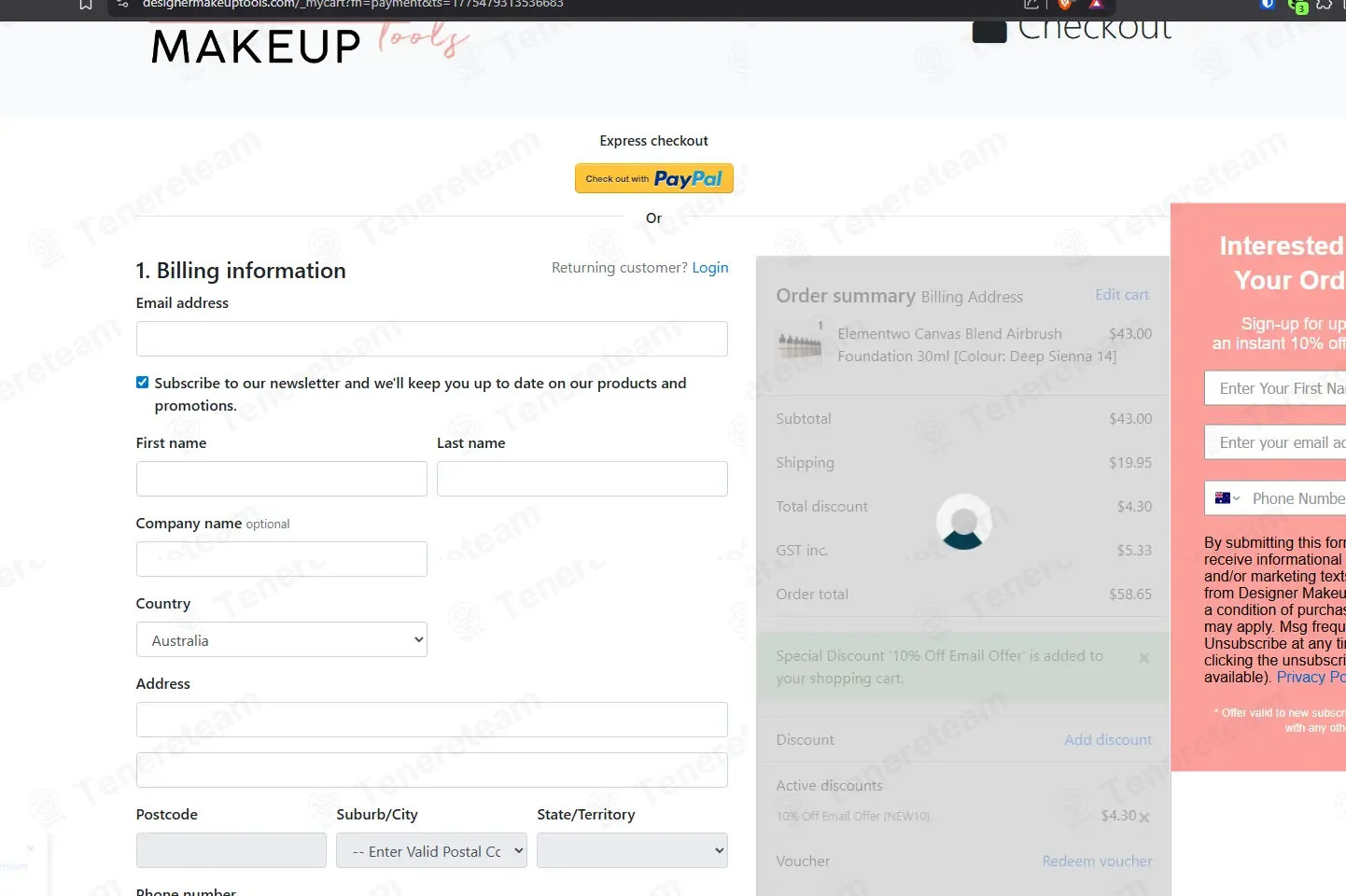The width and height of the screenshot is (1346, 896).
Task: Remove the 10% Off Email Offer discount
Action: 1144,818
